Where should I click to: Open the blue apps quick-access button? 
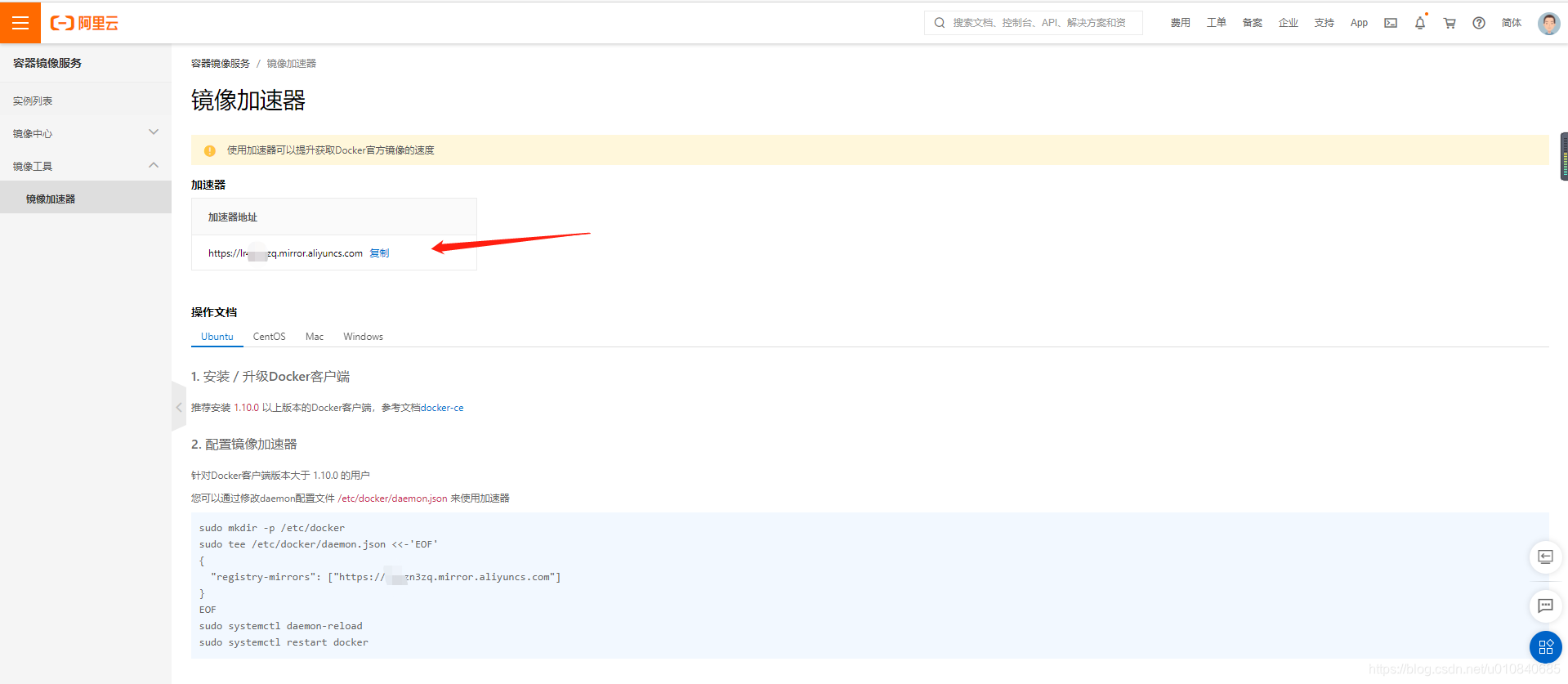[1545, 647]
